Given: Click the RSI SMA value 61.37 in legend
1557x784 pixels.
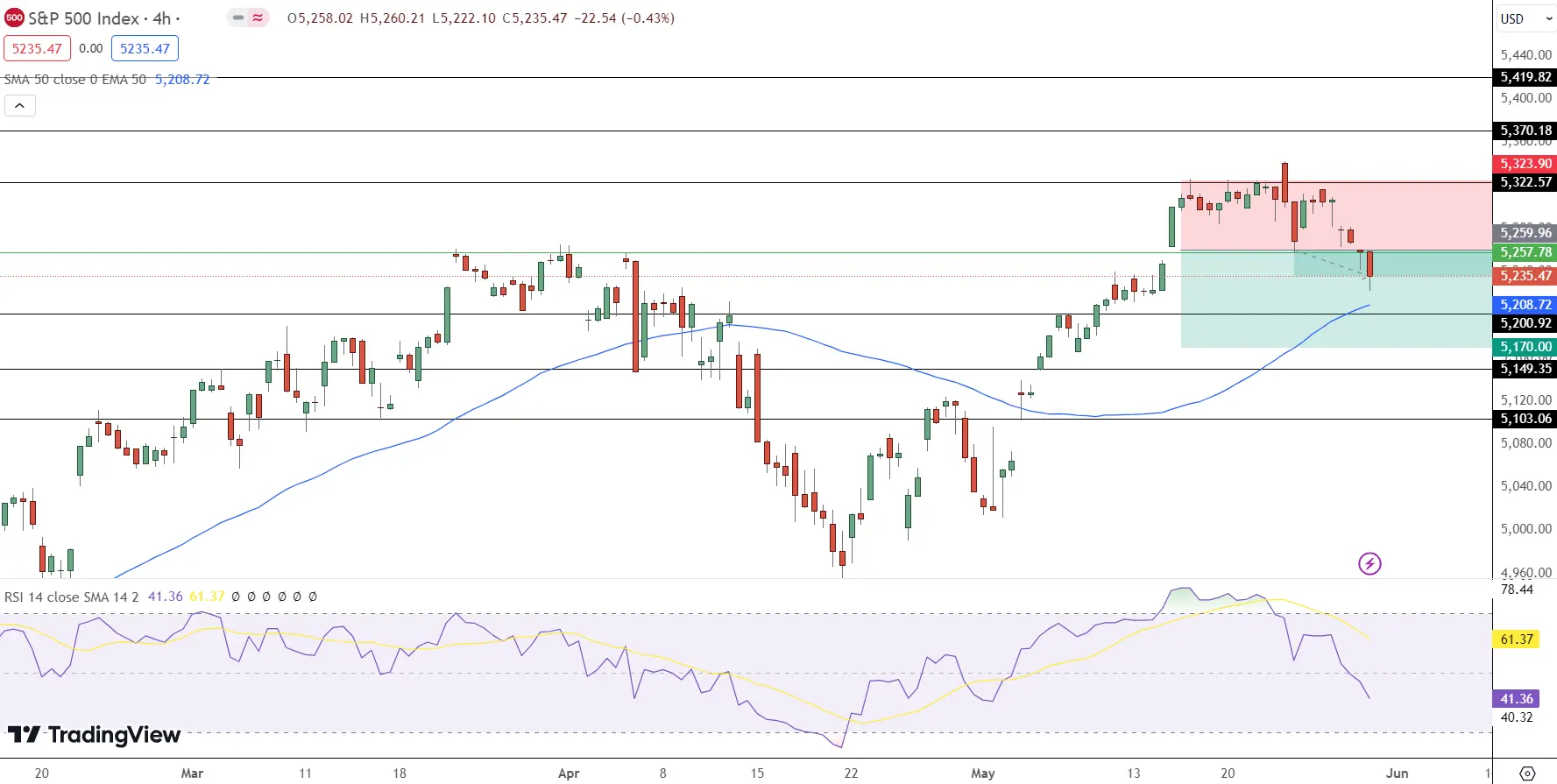Looking at the screenshot, I should coord(207,597).
